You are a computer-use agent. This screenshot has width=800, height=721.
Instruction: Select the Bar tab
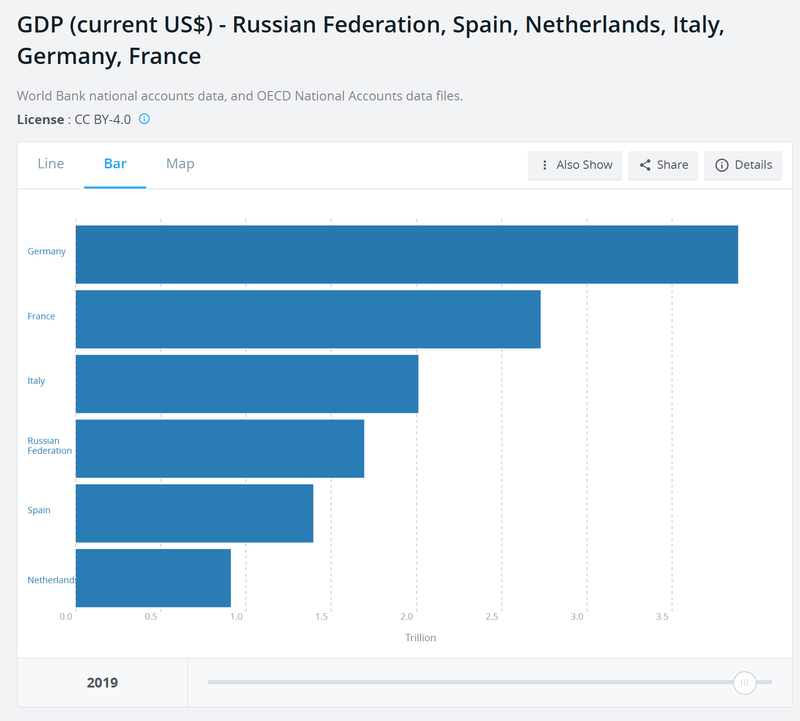115,164
